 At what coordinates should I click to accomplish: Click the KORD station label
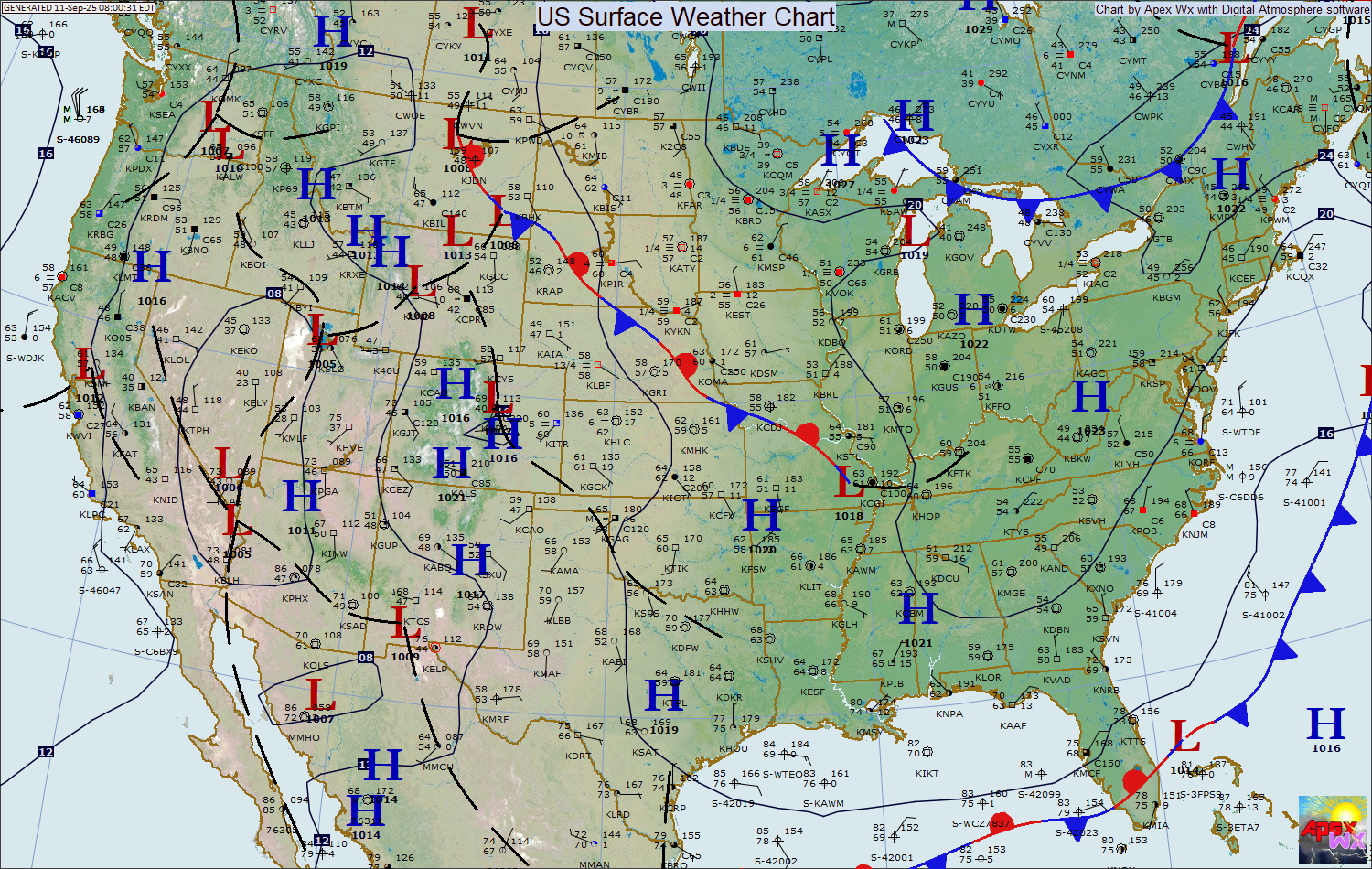(x=898, y=350)
